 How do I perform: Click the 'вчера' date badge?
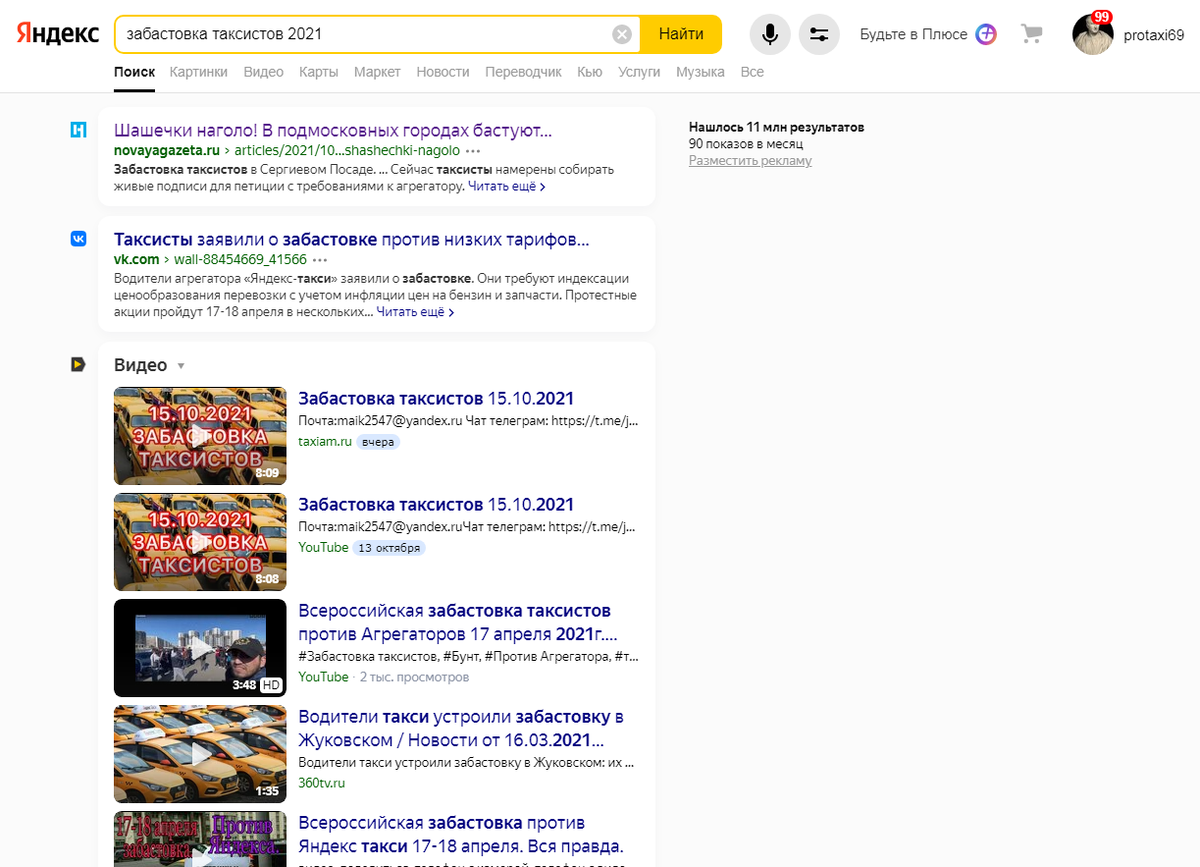point(378,441)
